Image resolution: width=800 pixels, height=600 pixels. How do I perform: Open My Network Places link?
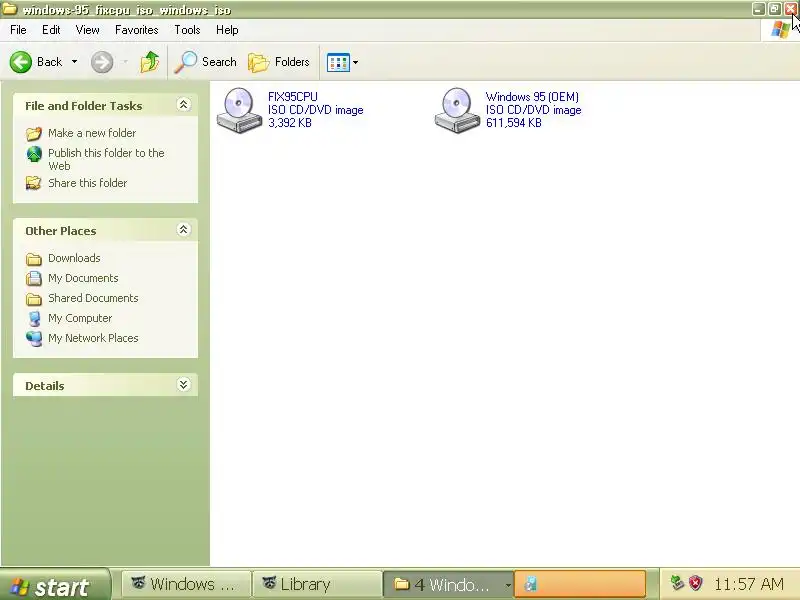pos(93,338)
